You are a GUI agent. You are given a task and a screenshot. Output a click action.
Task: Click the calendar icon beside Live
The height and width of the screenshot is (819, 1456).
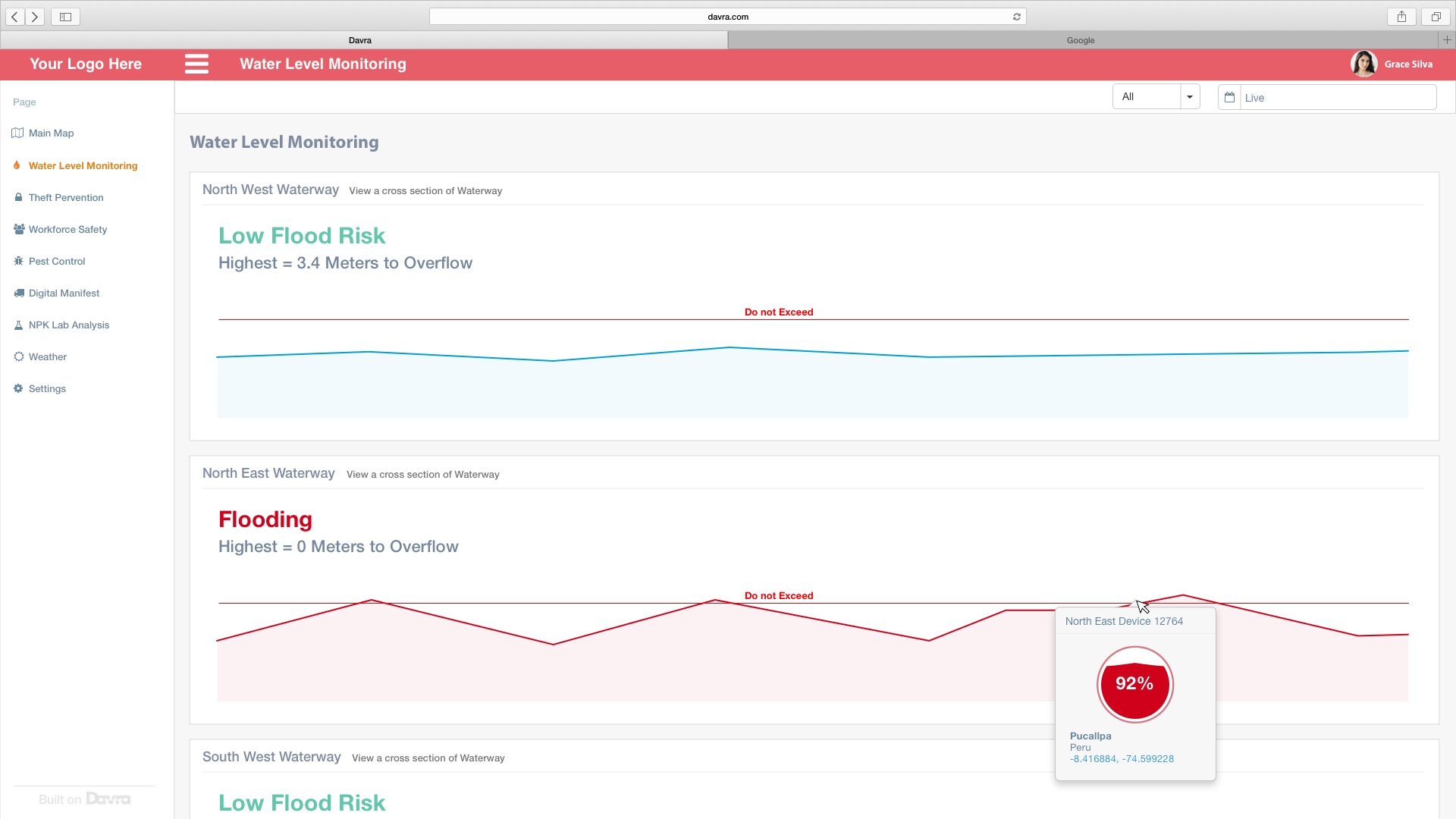1229,97
